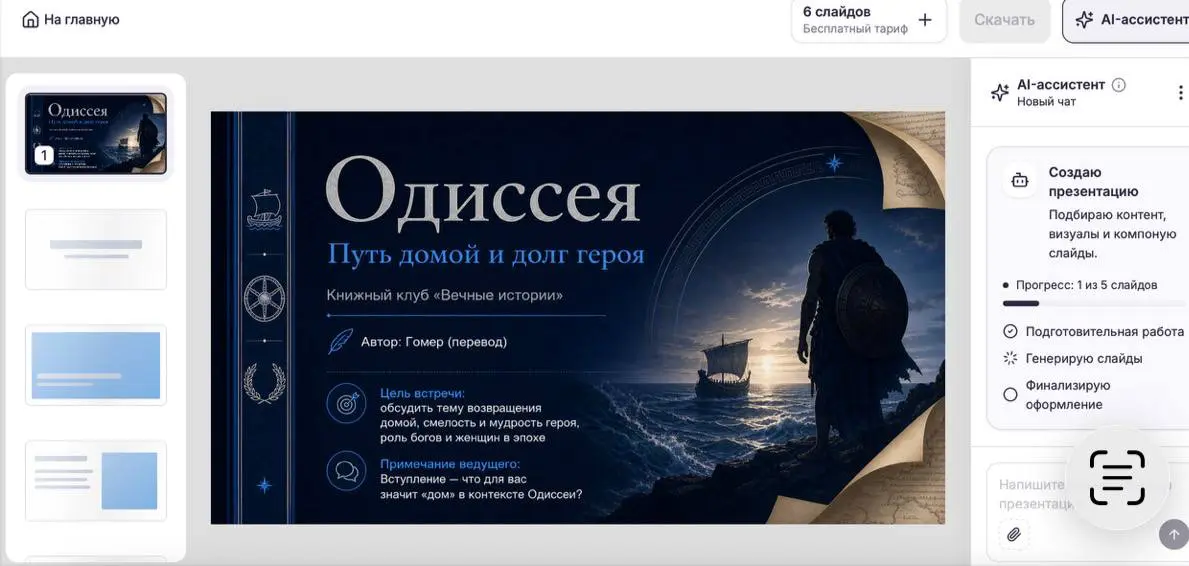
Task: Click the feather quill icon on slide
Action: click(340, 341)
